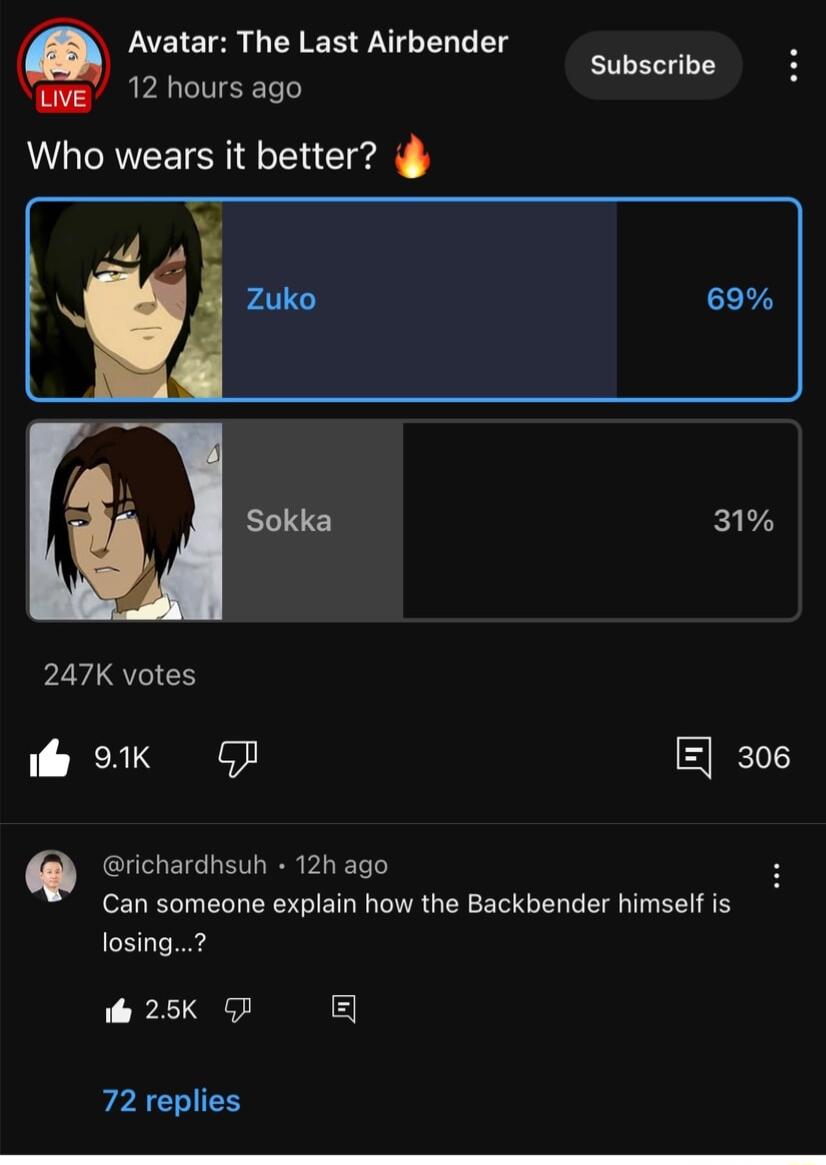Dislike the poll post
Image resolution: width=826 pixels, height=1165 pixels.
[x=237, y=757]
